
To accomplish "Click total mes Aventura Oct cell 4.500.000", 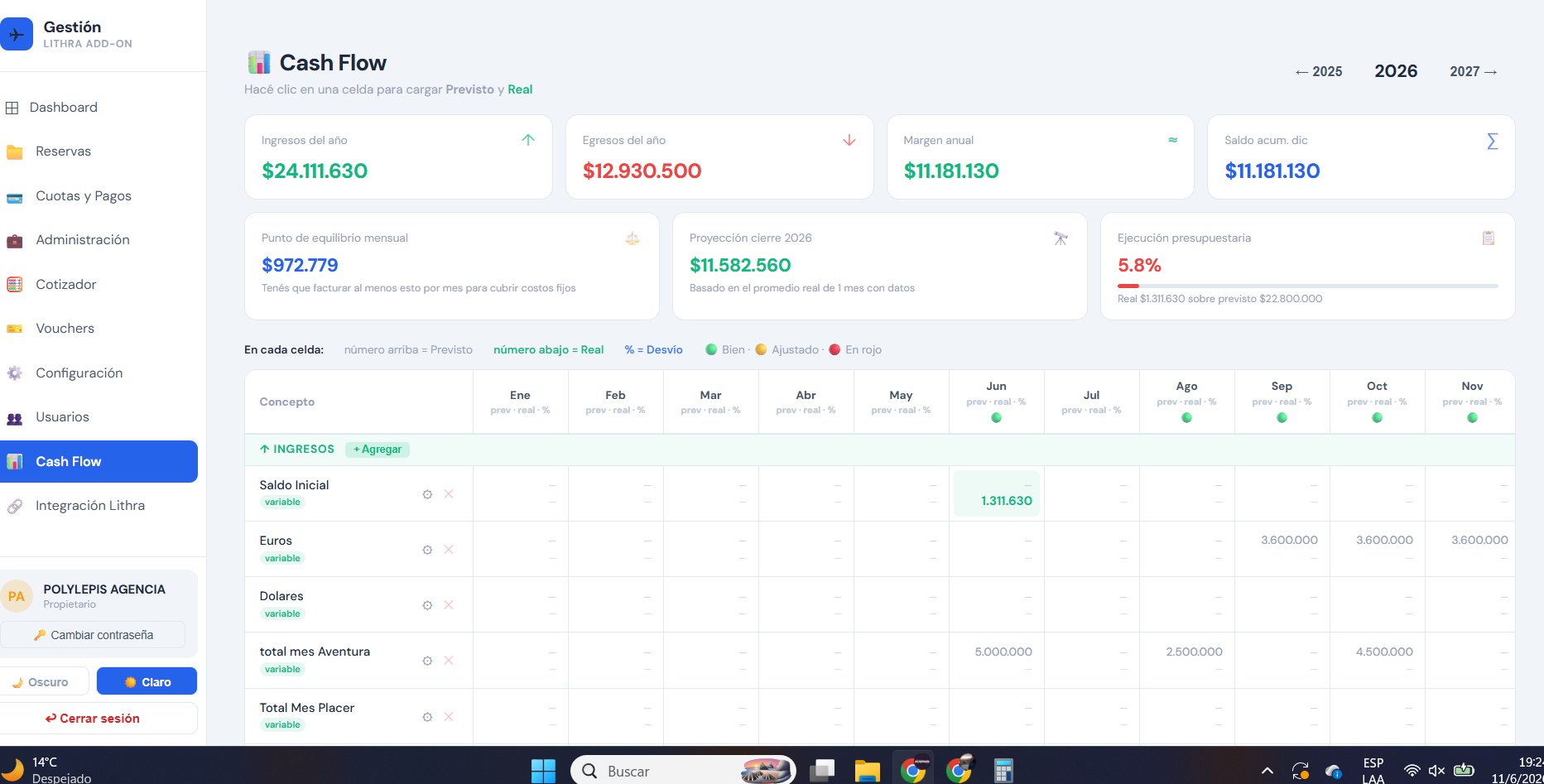I will [x=1378, y=661].
